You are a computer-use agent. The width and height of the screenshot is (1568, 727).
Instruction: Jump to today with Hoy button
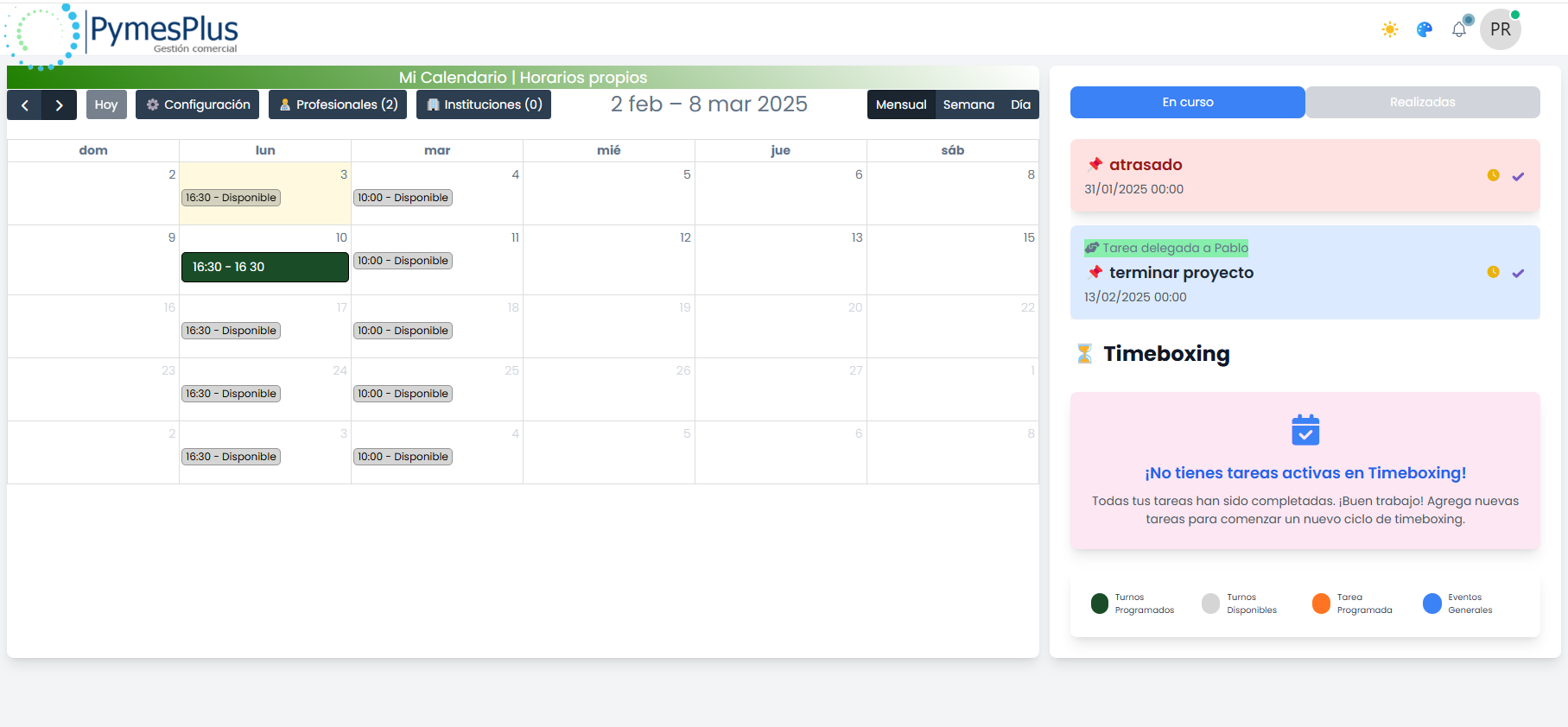106,105
